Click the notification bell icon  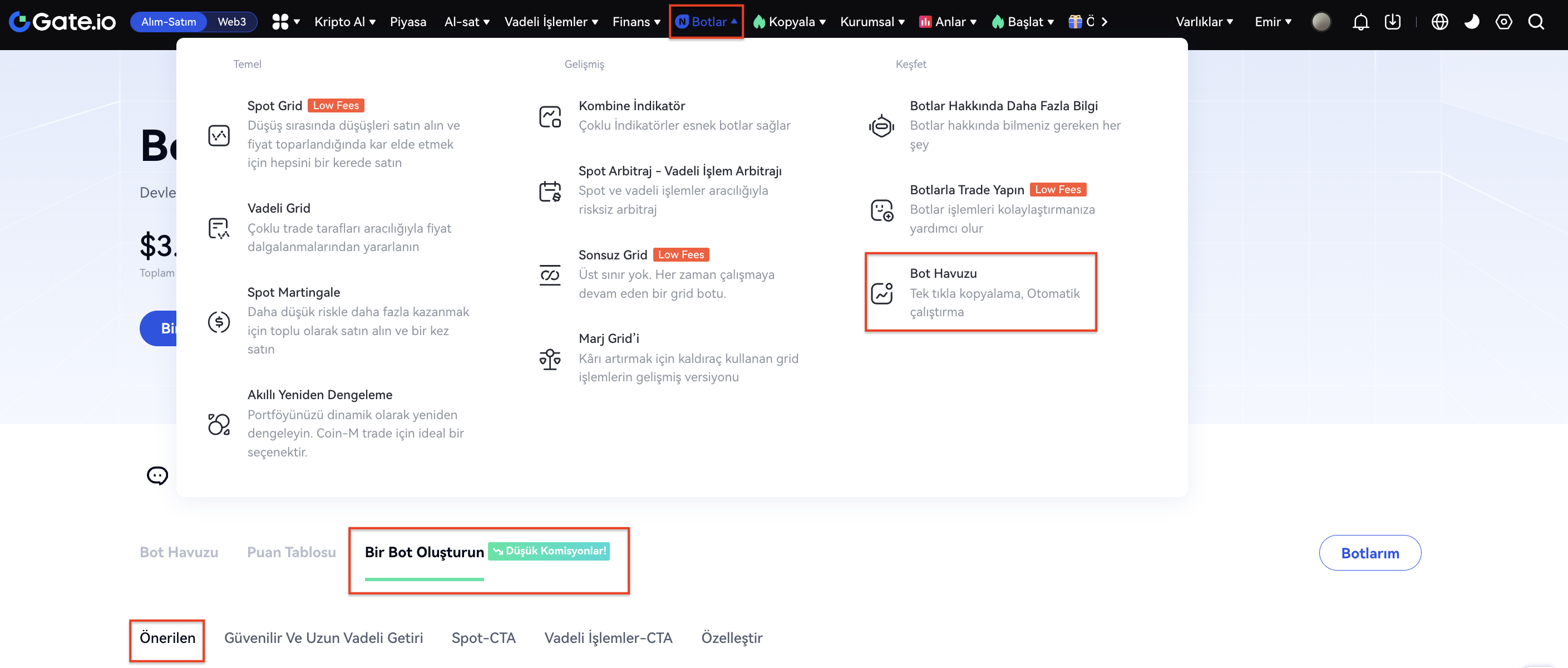coord(1360,22)
